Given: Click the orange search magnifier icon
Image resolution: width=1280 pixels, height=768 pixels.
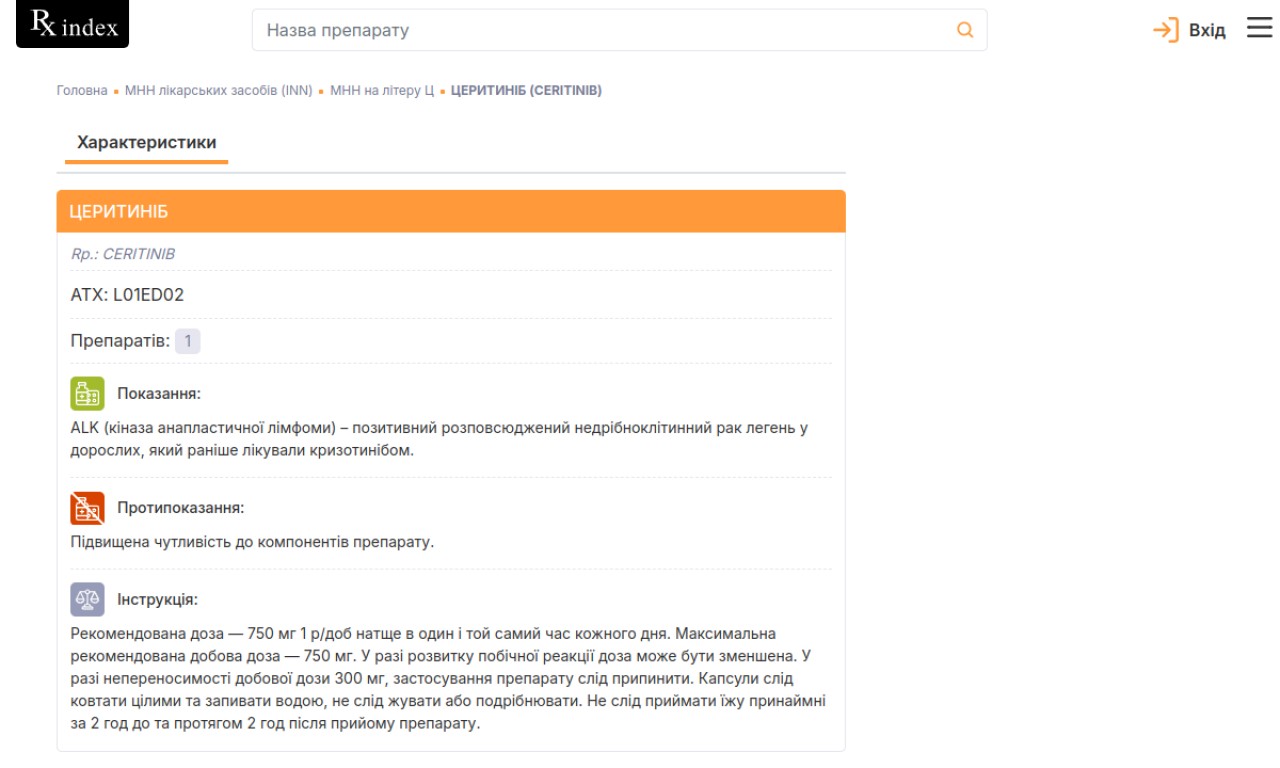Looking at the screenshot, I should 965,30.
